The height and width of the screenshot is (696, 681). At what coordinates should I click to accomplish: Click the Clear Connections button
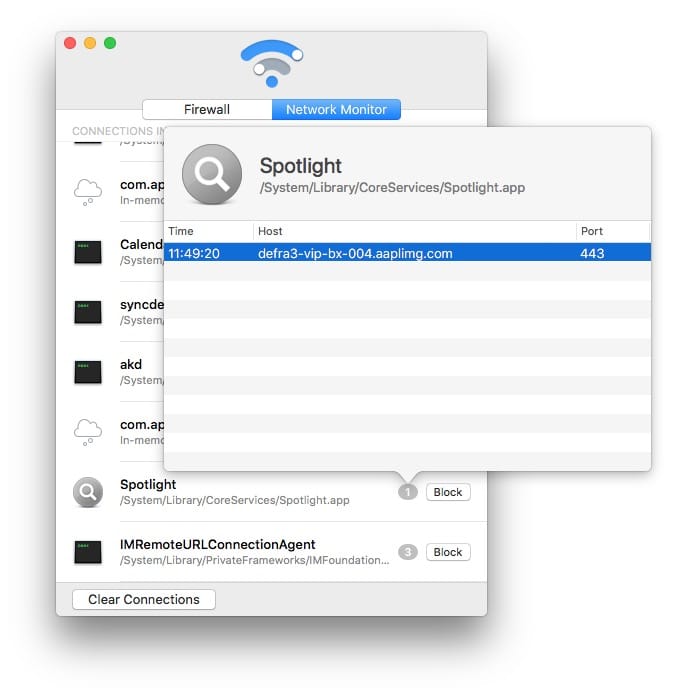(144, 599)
